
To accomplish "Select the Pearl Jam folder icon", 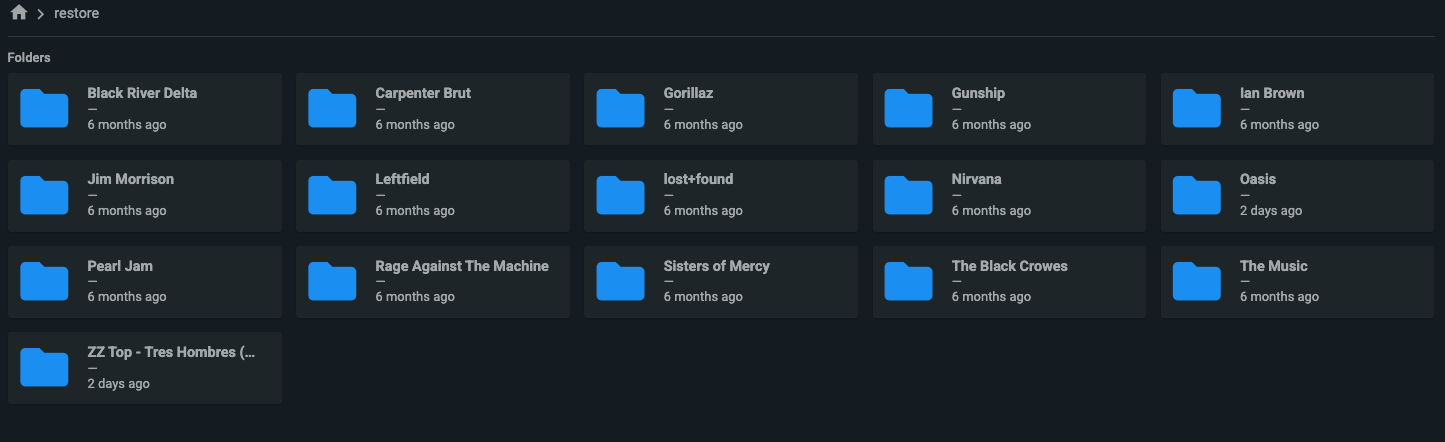I will click(x=44, y=282).
